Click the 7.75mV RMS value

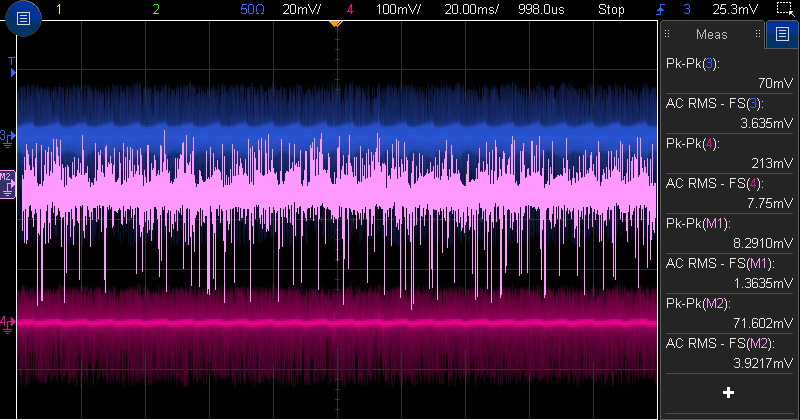(x=770, y=203)
